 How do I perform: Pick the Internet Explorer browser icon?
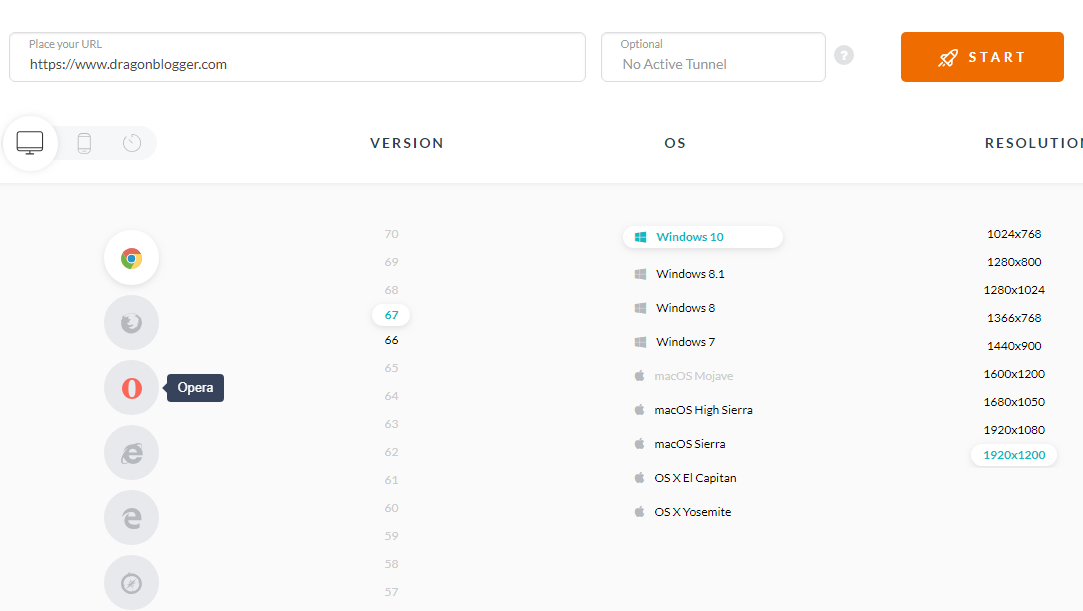coord(131,453)
